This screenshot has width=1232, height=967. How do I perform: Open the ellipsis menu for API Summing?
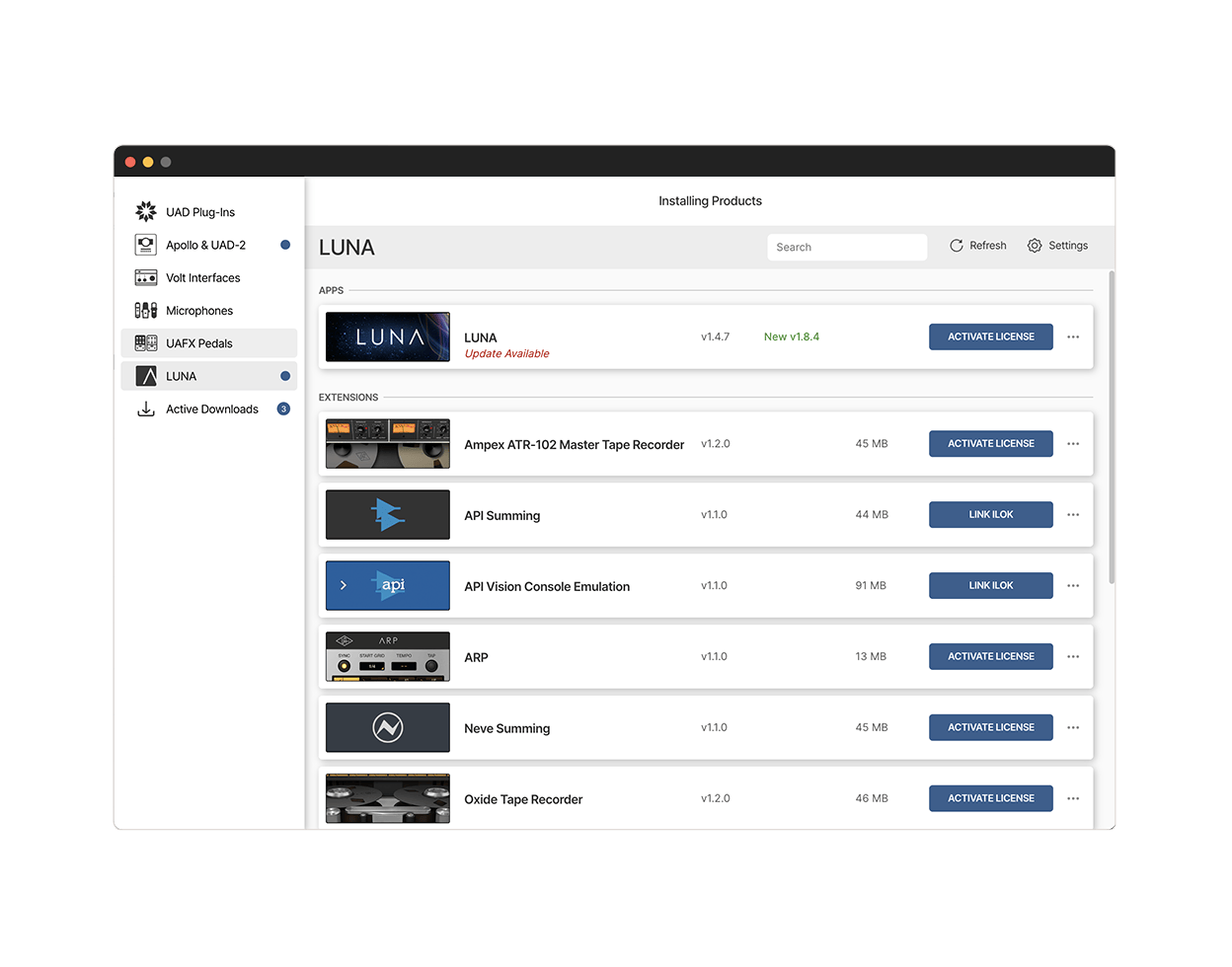[1073, 515]
